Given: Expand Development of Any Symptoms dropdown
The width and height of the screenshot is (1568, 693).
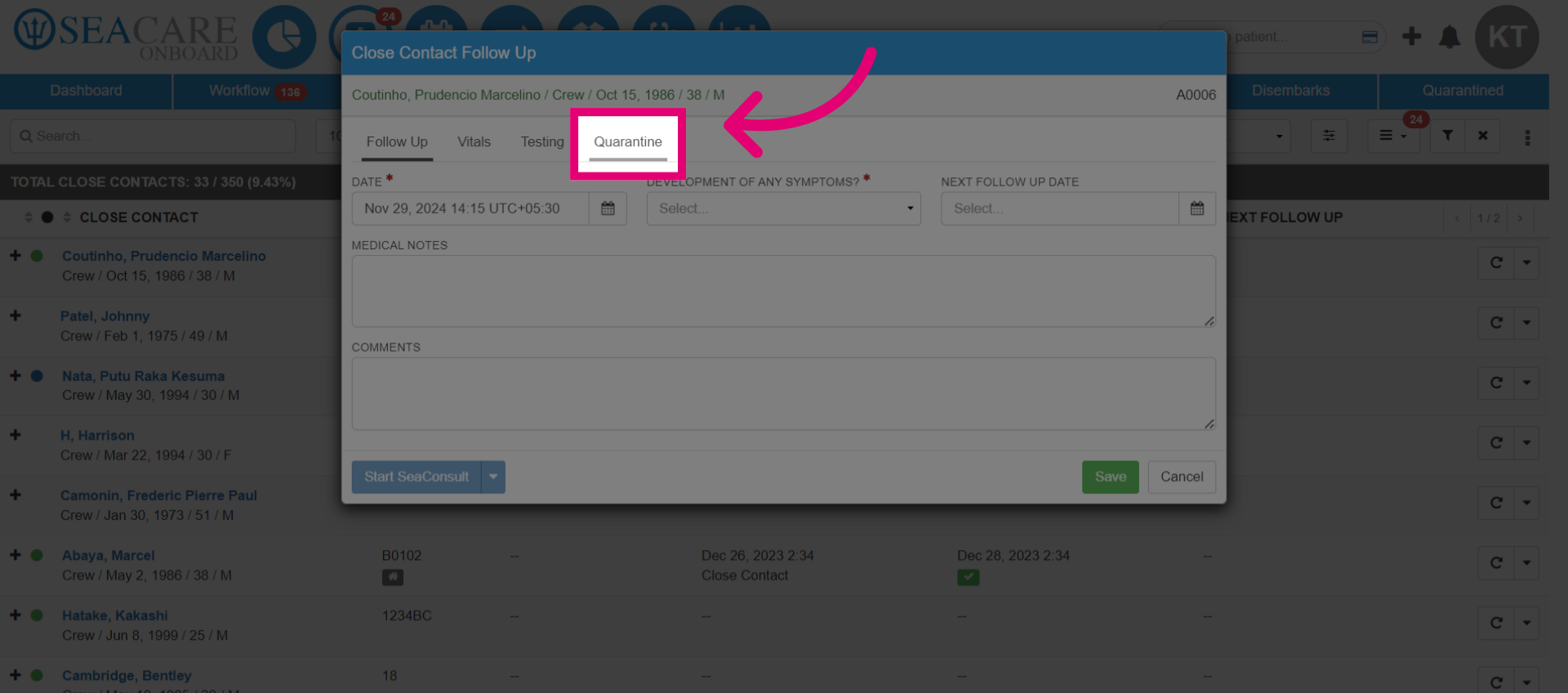Looking at the screenshot, I should click(783, 208).
